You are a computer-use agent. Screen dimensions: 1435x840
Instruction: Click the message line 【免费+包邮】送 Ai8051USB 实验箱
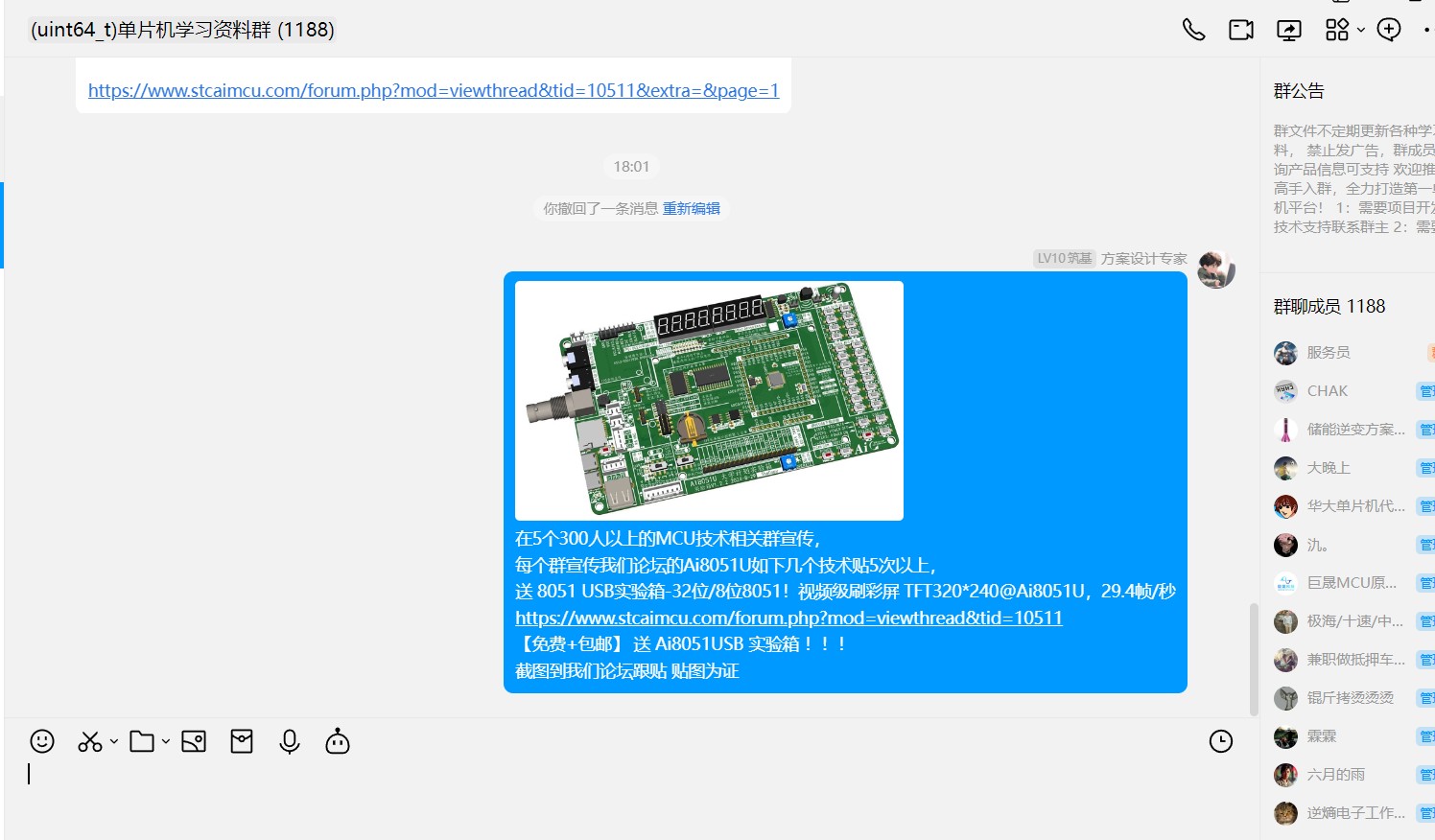coord(681,644)
